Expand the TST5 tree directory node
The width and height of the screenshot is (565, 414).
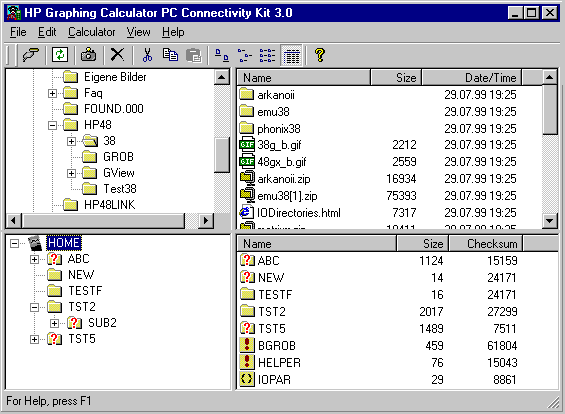click(34, 339)
